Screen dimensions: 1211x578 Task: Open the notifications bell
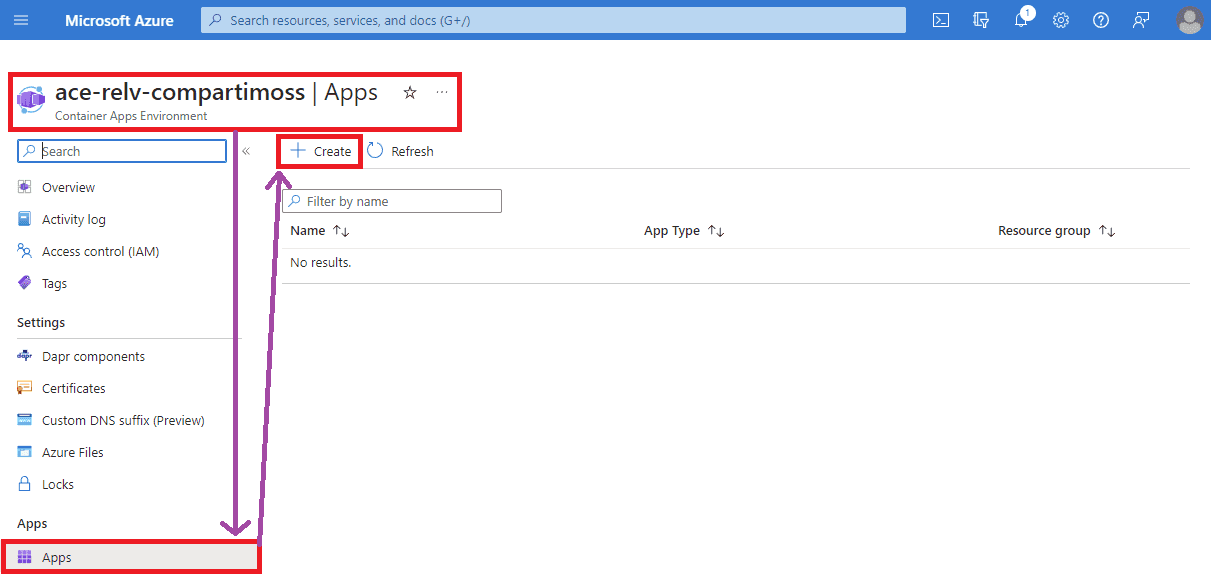[1021, 20]
